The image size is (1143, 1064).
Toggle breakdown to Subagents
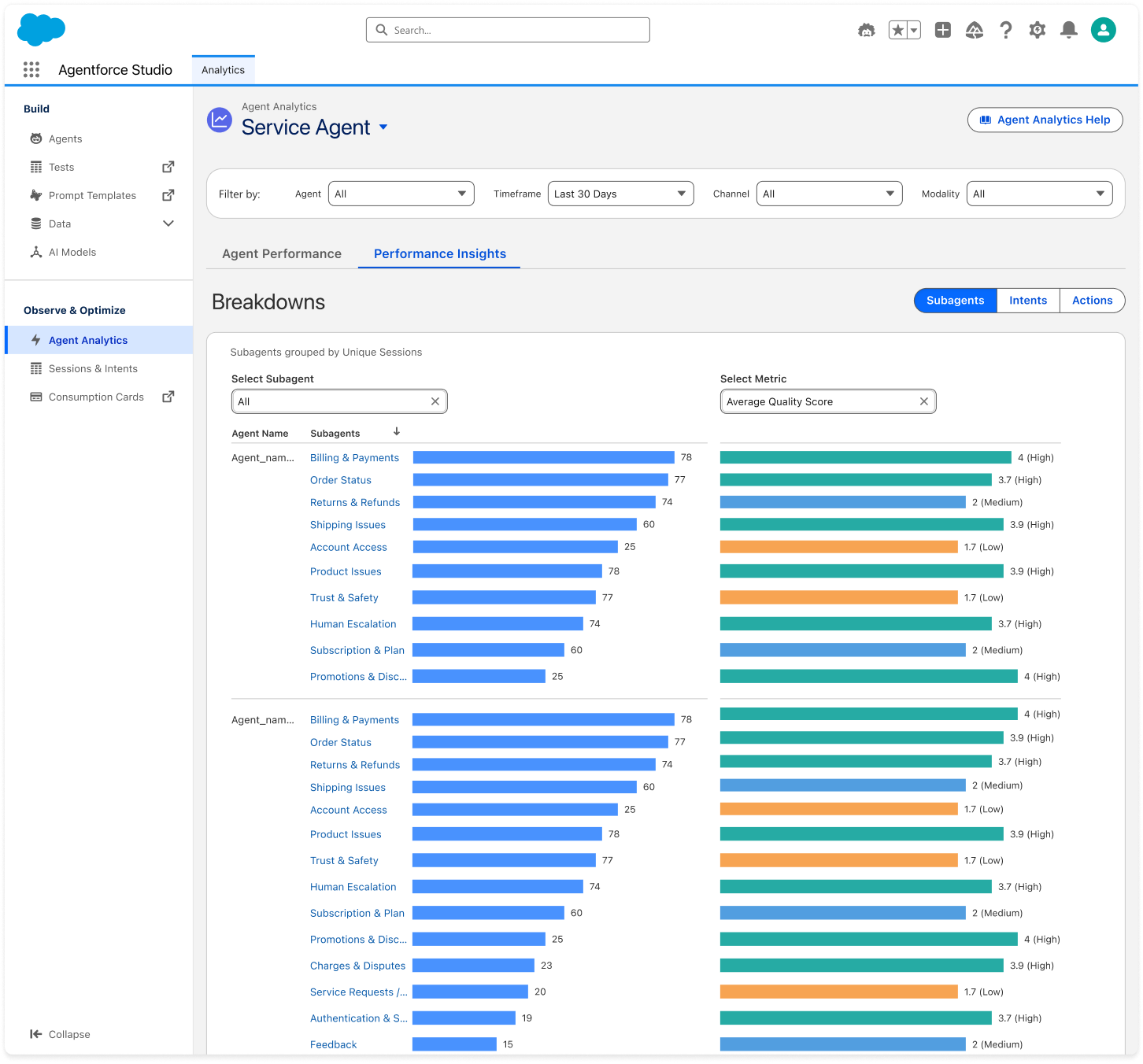pos(955,301)
